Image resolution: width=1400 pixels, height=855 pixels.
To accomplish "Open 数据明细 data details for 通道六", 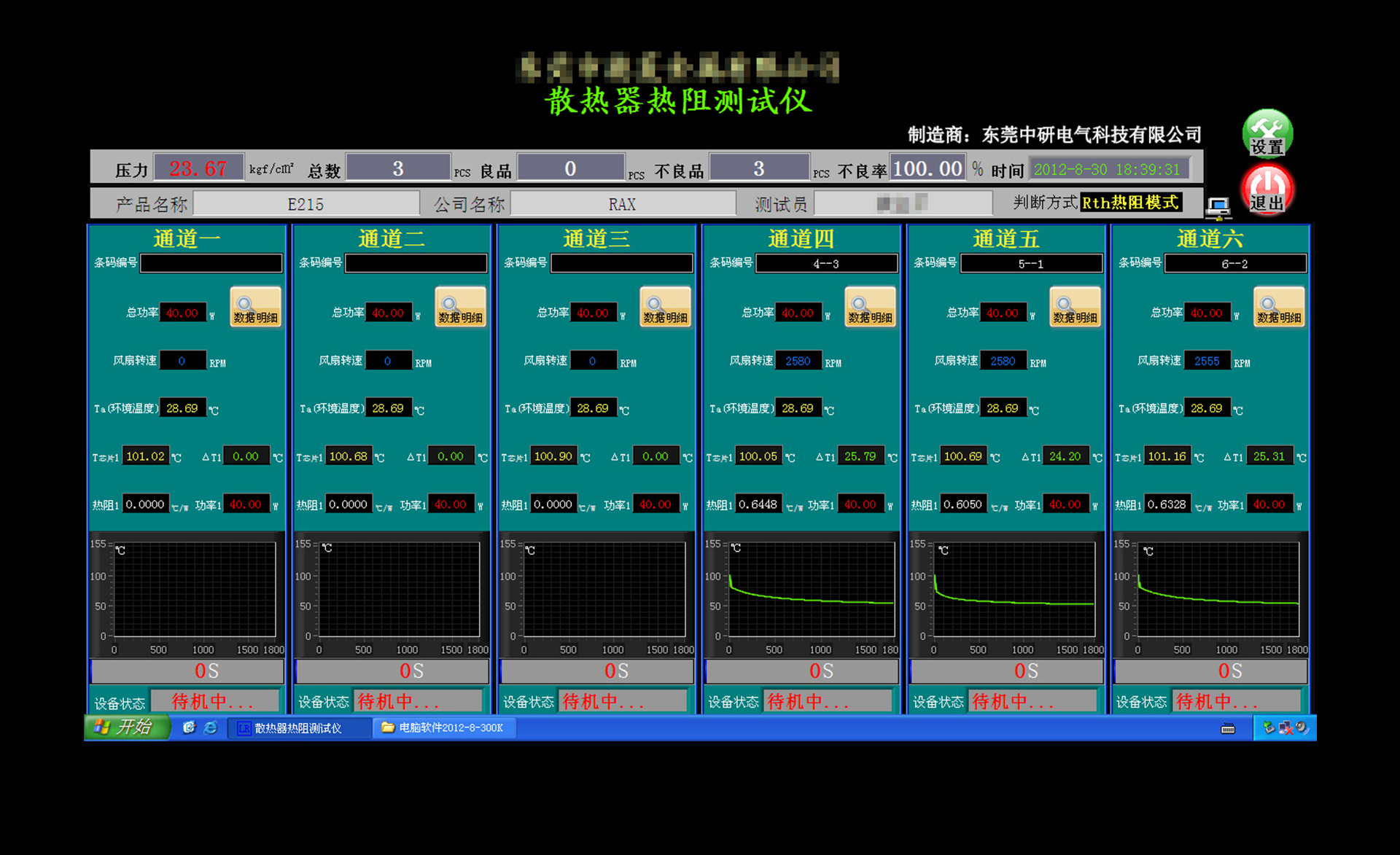I will (x=1279, y=307).
